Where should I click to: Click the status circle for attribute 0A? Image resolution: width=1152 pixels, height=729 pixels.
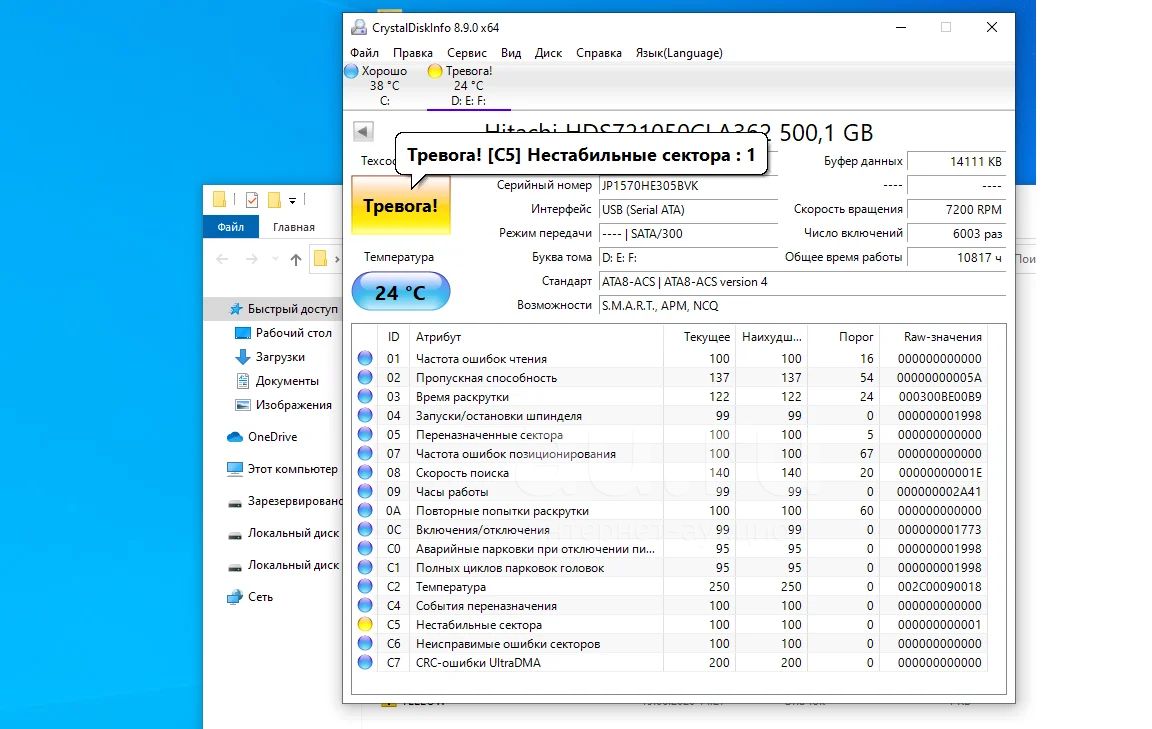365,511
